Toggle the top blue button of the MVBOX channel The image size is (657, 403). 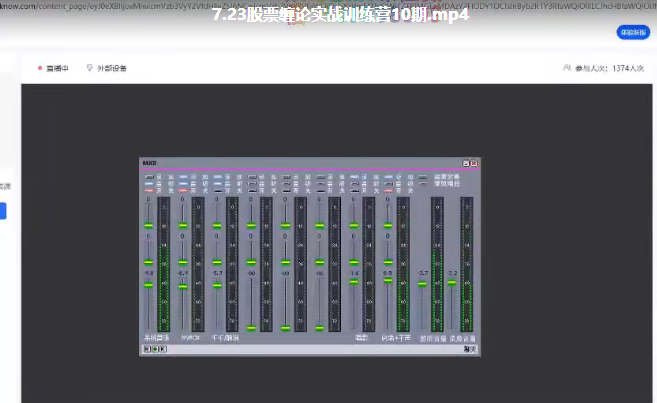click(183, 177)
